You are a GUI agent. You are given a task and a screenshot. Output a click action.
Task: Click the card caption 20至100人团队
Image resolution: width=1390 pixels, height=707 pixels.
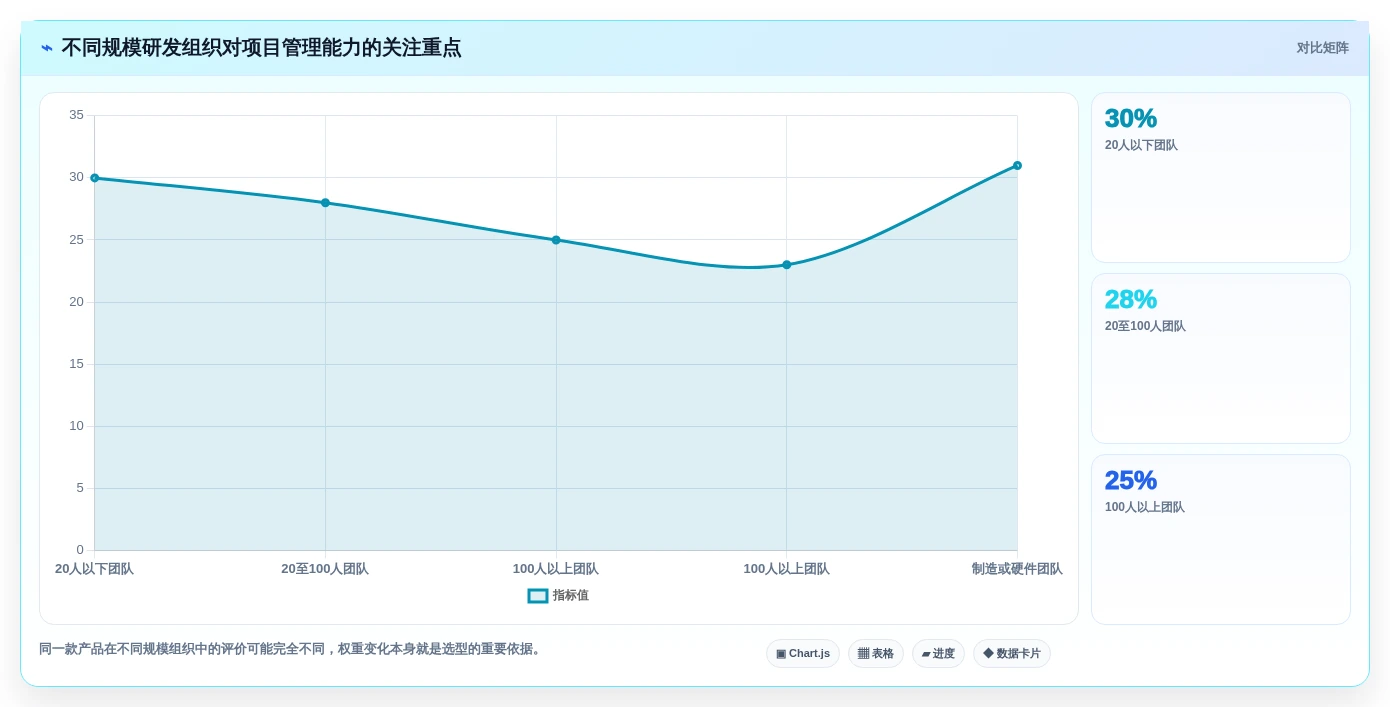pyautogui.click(x=1145, y=326)
